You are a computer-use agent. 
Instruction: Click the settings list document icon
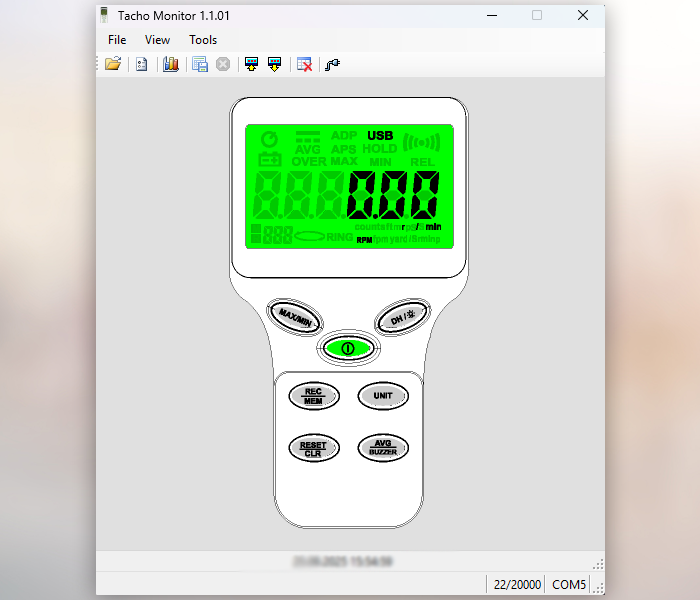(x=142, y=64)
